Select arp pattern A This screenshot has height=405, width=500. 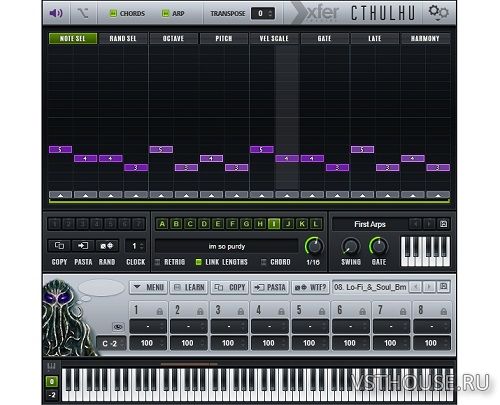[162, 224]
